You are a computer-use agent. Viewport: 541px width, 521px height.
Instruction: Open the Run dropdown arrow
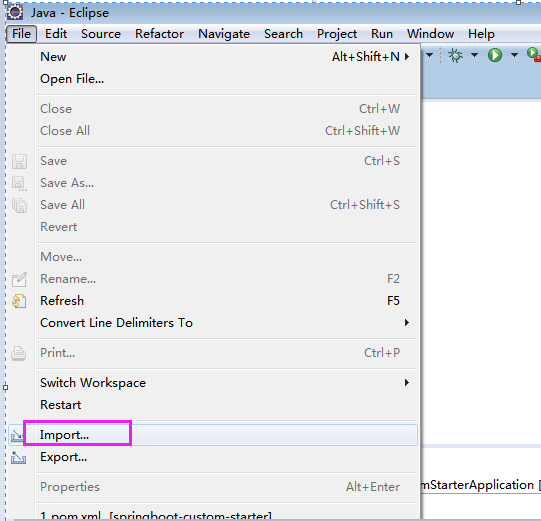pos(514,55)
